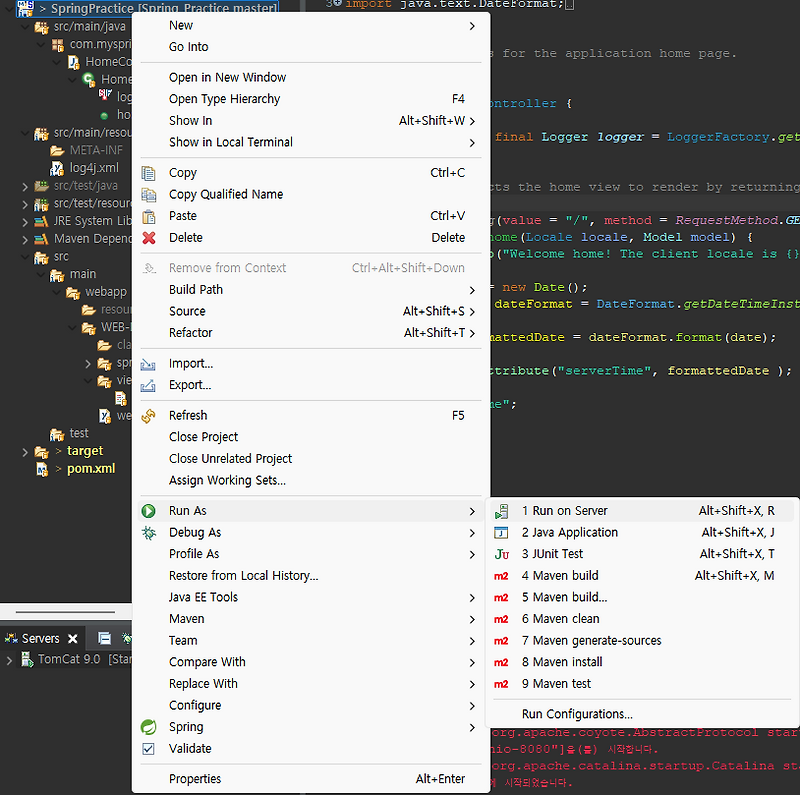Close the Servers view tab
The image size is (800, 795).
(73, 639)
